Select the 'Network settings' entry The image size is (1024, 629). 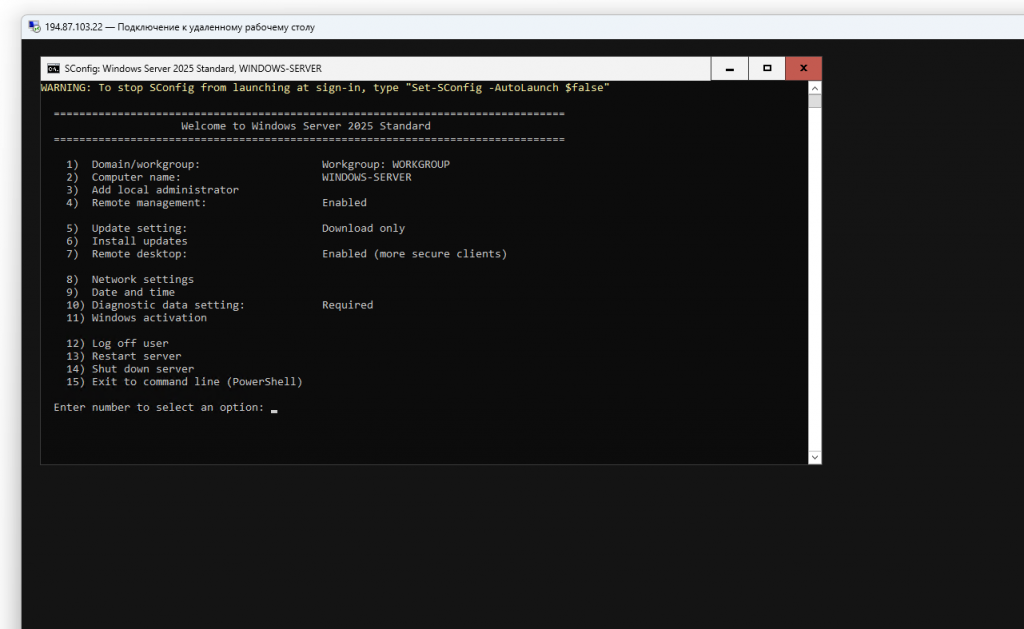point(142,280)
